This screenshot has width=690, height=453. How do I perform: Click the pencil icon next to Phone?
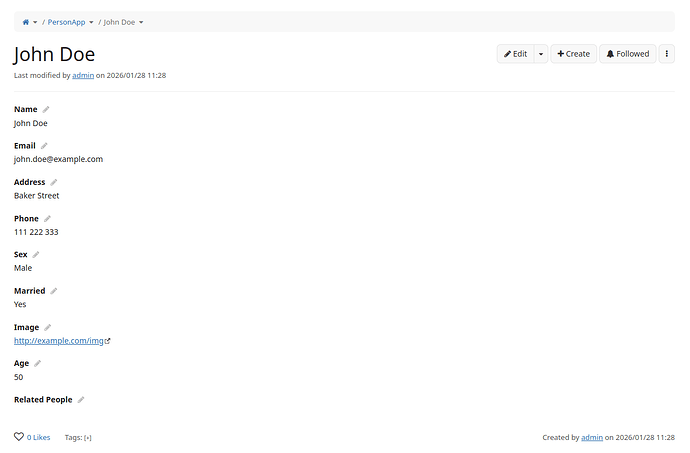(47, 218)
